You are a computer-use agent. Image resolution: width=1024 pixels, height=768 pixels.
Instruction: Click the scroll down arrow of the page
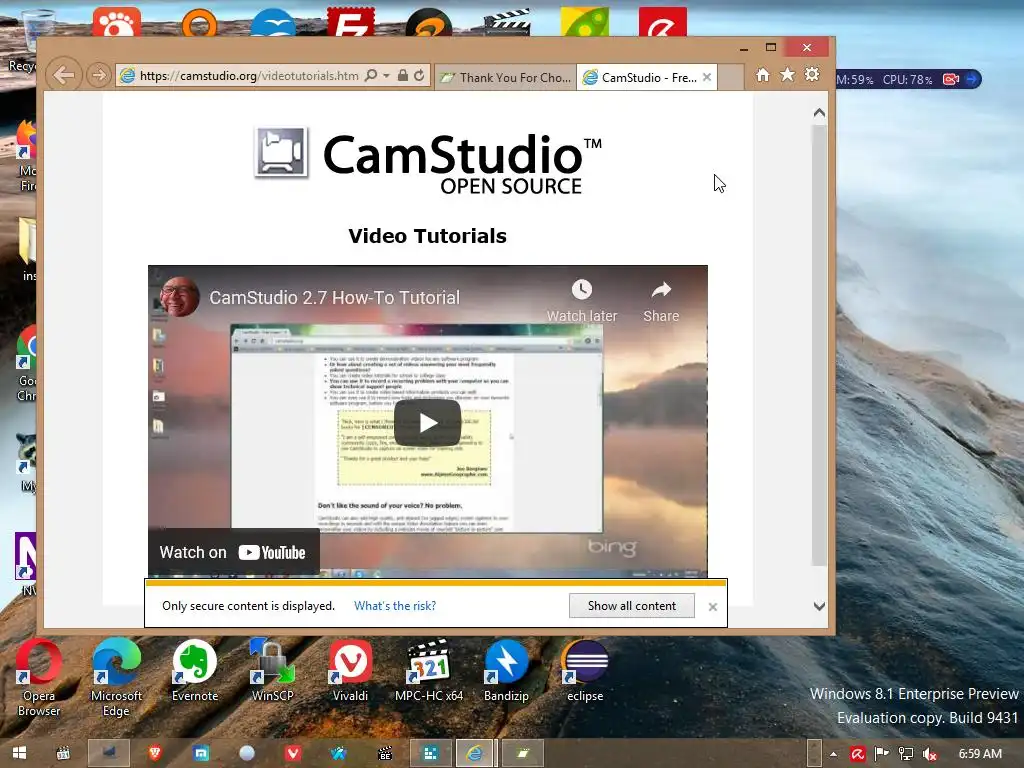[819, 606]
